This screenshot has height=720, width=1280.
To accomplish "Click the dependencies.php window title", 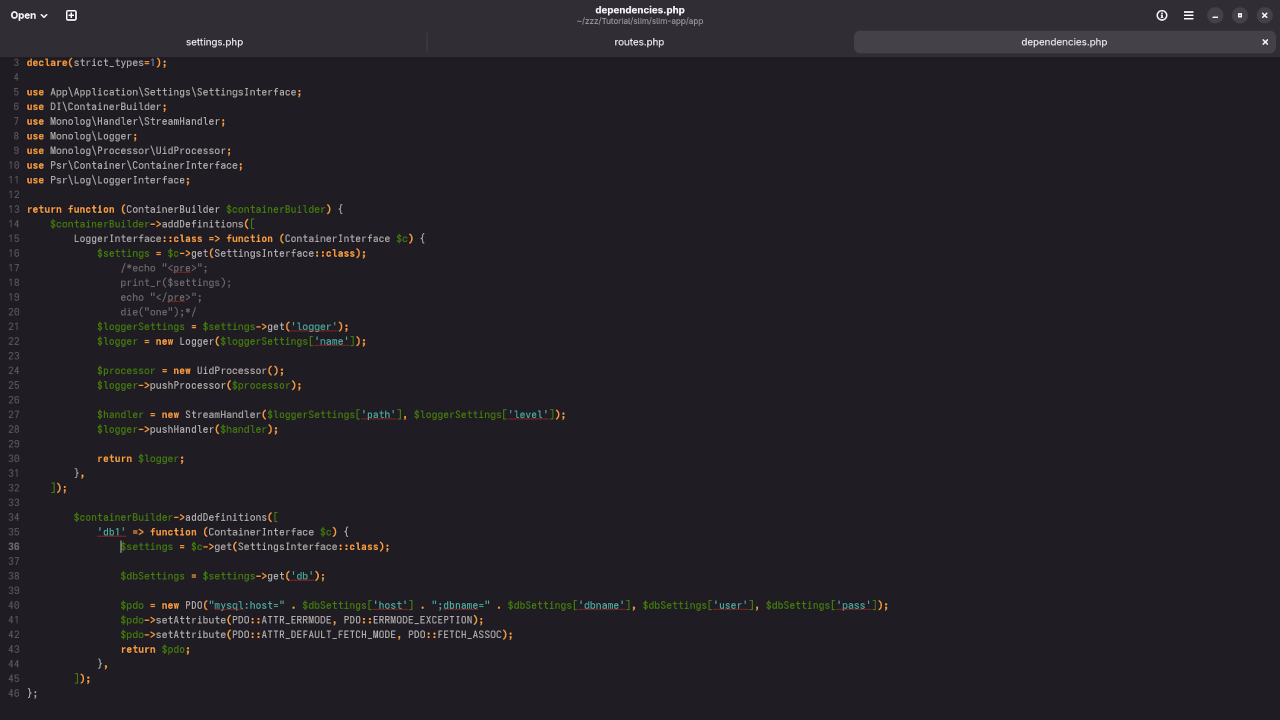I will (x=640, y=10).
